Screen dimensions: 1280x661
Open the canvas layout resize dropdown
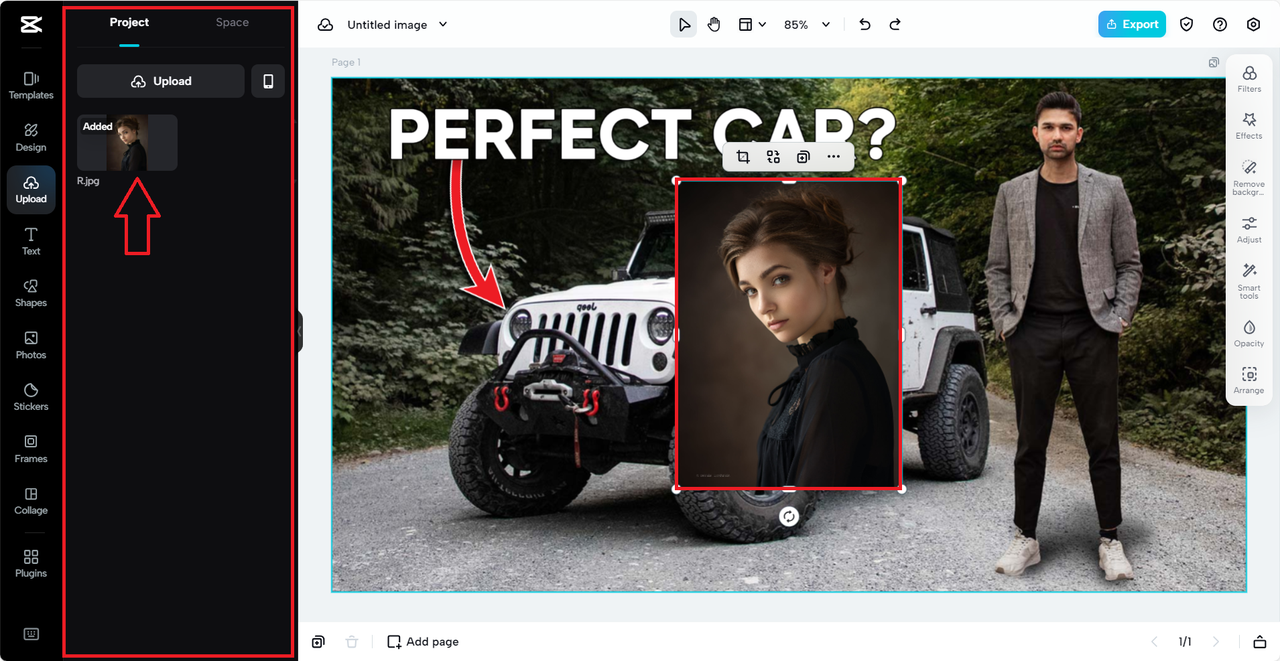pos(752,25)
